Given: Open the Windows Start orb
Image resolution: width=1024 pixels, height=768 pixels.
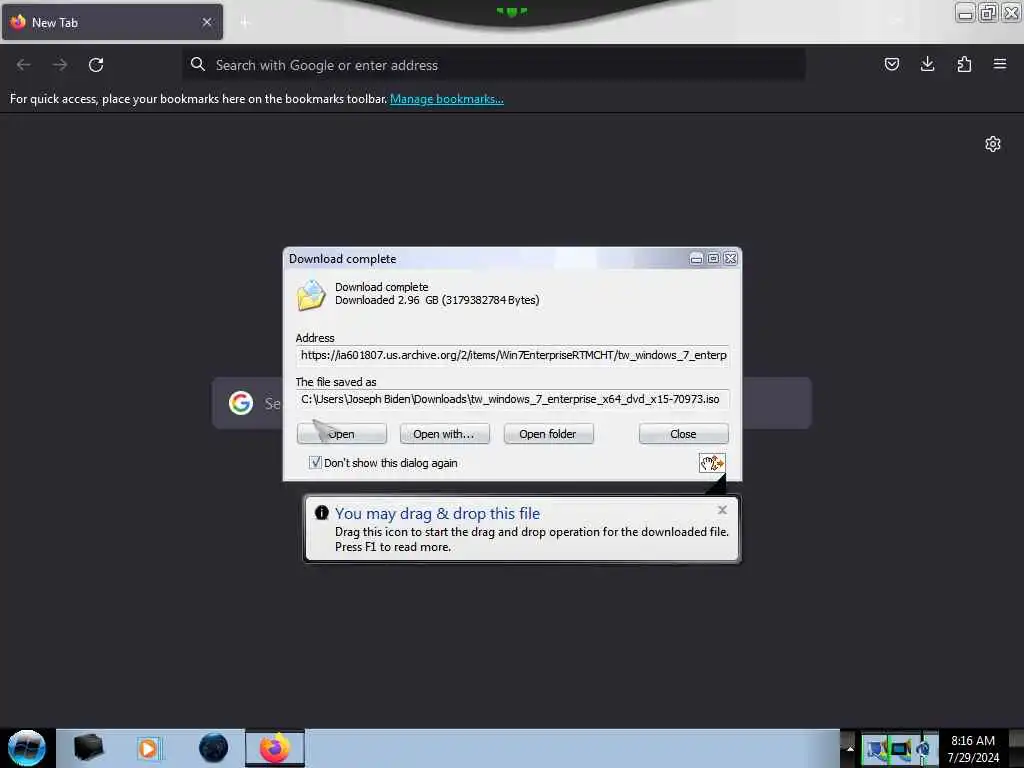Looking at the screenshot, I should (x=27, y=748).
